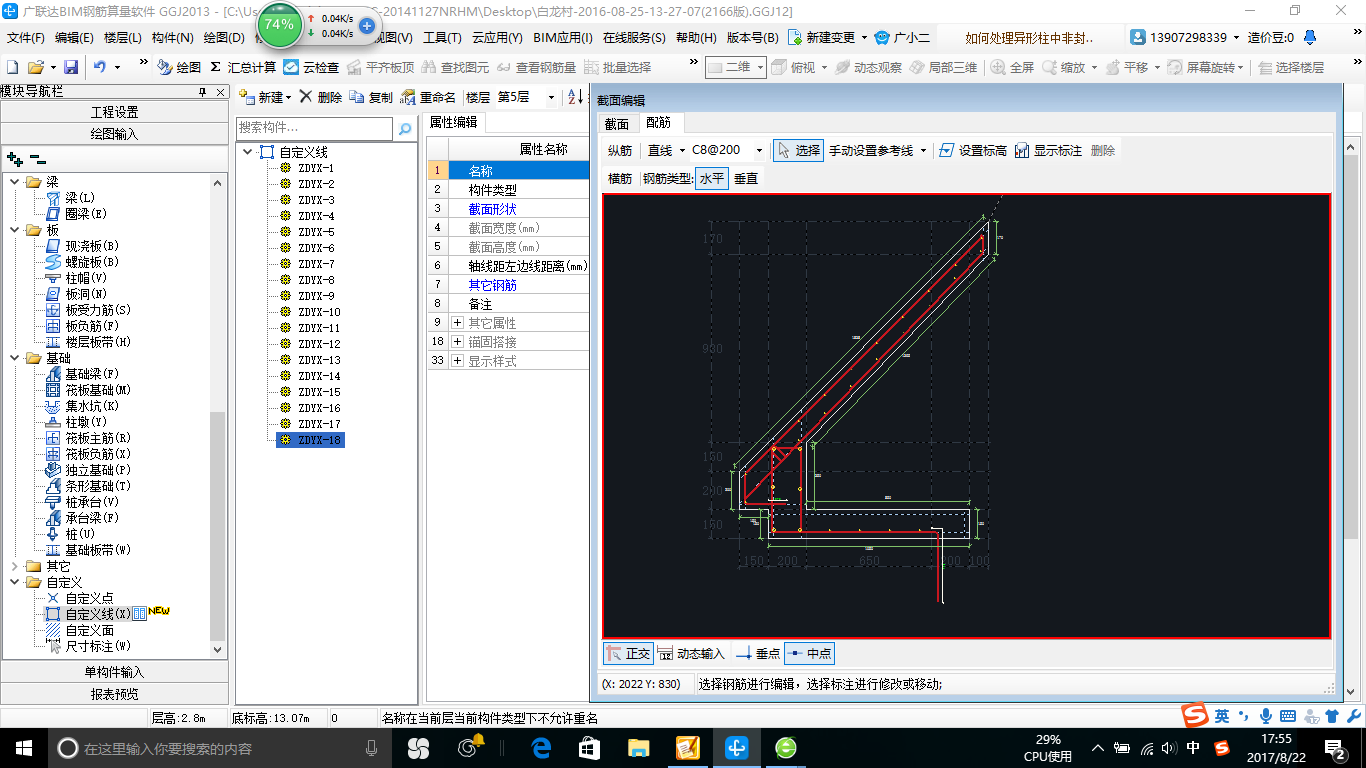The height and width of the screenshot is (768, 1366).
Task: Open the 构件(N) menu
Action: click(172, 38)
